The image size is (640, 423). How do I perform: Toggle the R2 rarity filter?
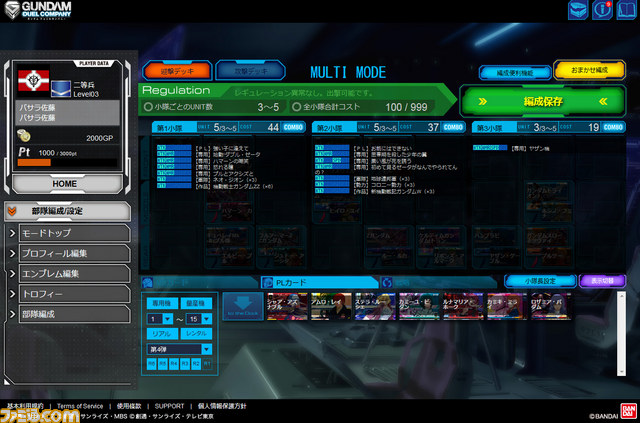[196, 363]
